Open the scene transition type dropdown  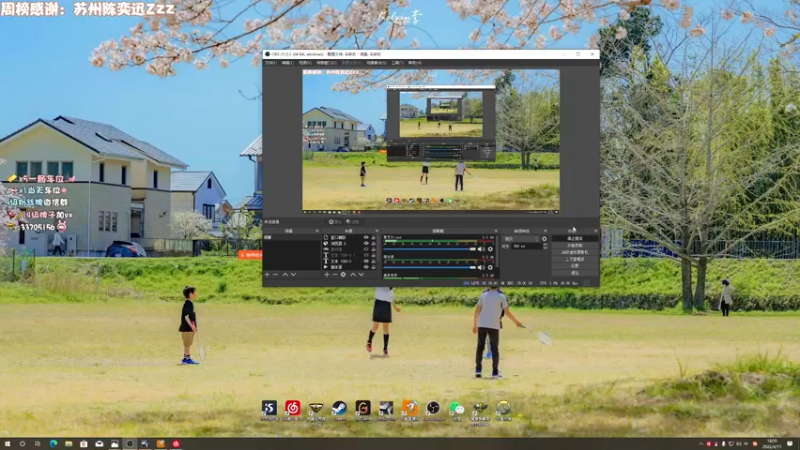[x=521, y=239]
